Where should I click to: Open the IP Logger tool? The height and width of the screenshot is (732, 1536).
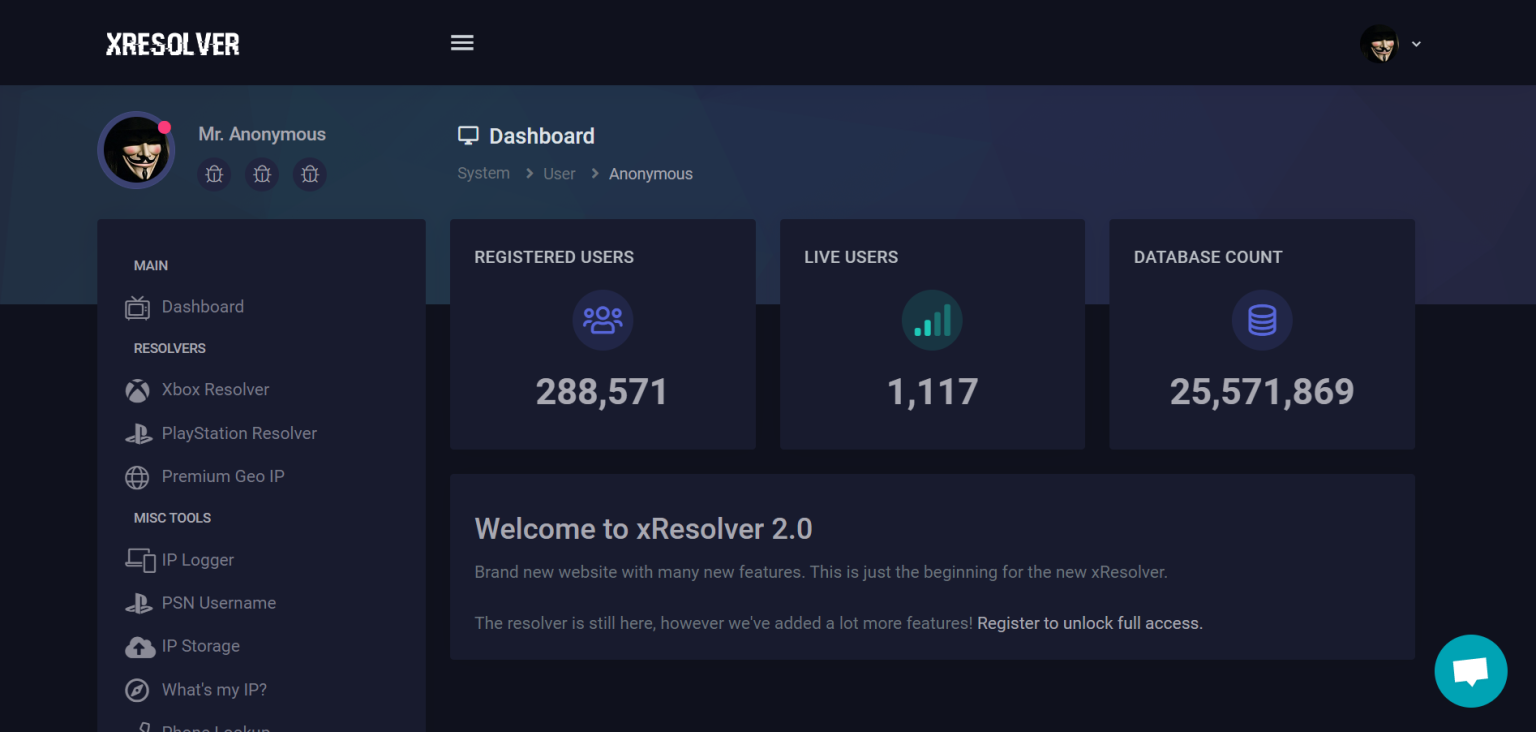[x=198, y=560]
